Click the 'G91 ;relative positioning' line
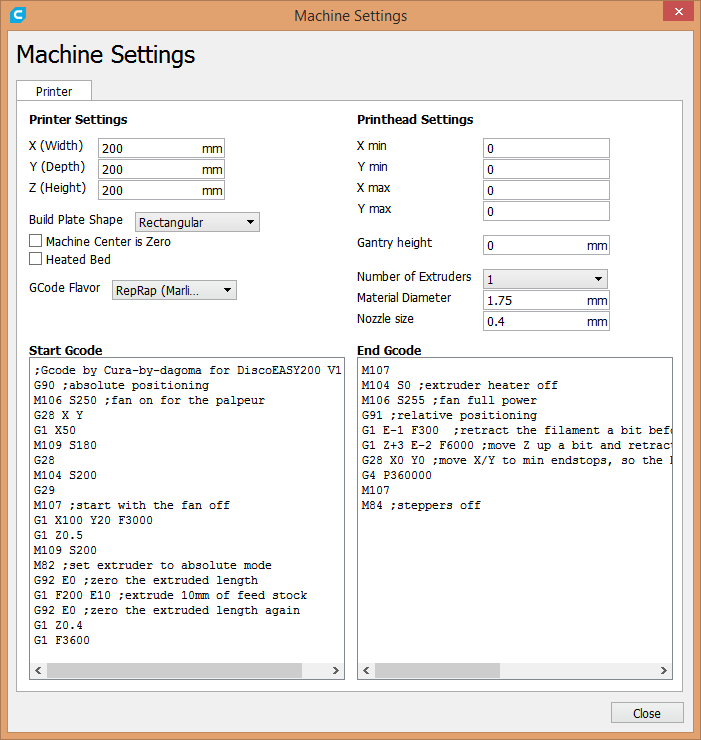The height and width of the screenshot is (740, 701). 449,415
